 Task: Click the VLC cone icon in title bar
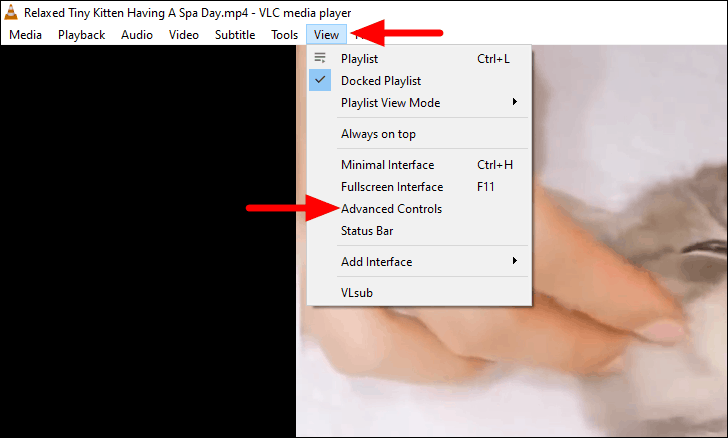pos(11,12)
